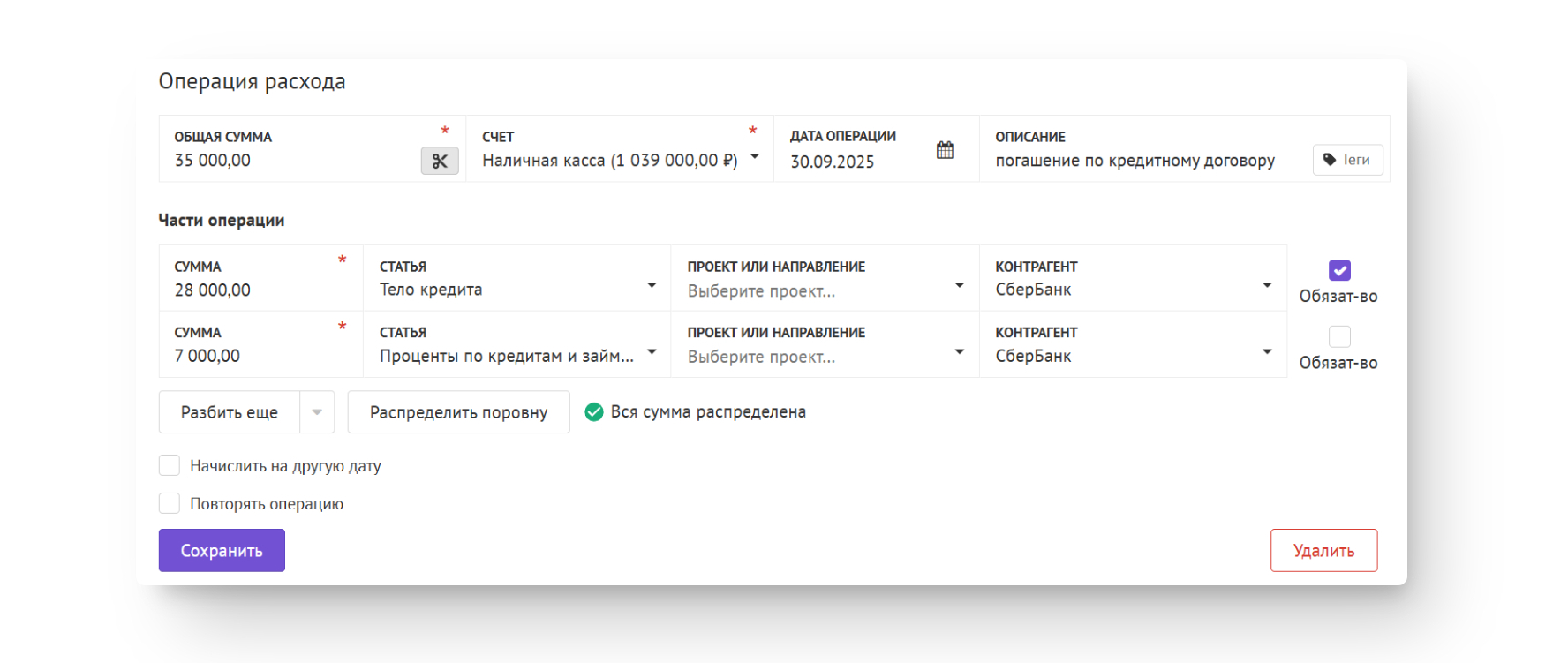Open project dropdown in the first row
This screenshot has width=1568, height=663.
click(959, 285)
